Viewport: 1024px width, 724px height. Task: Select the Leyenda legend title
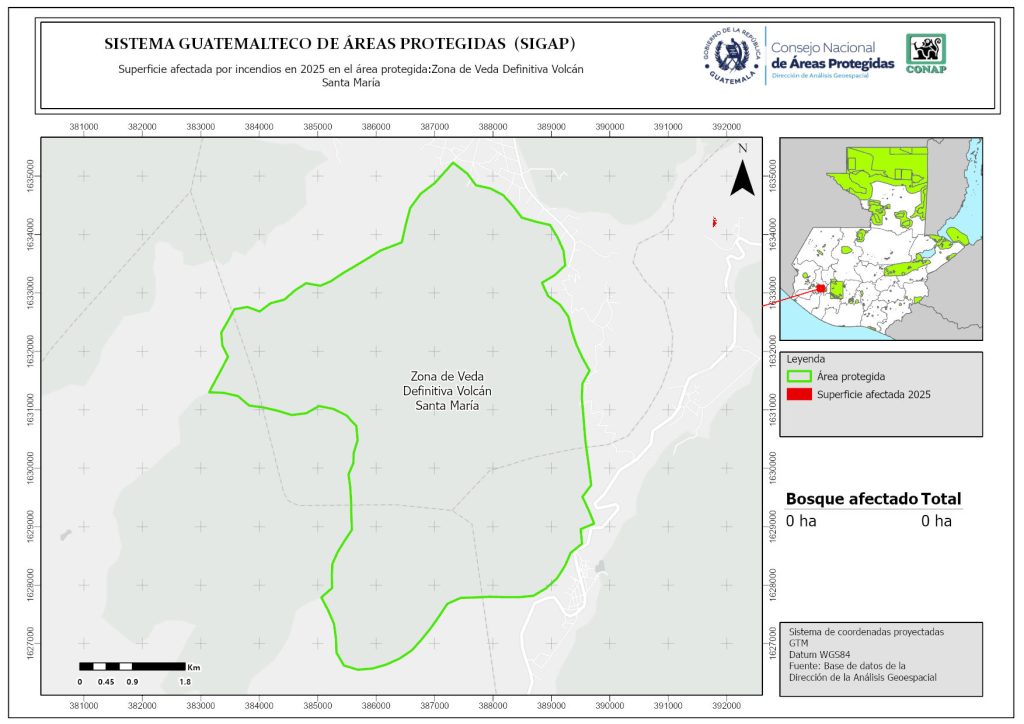pyautogui.click(x=807, y=358)
